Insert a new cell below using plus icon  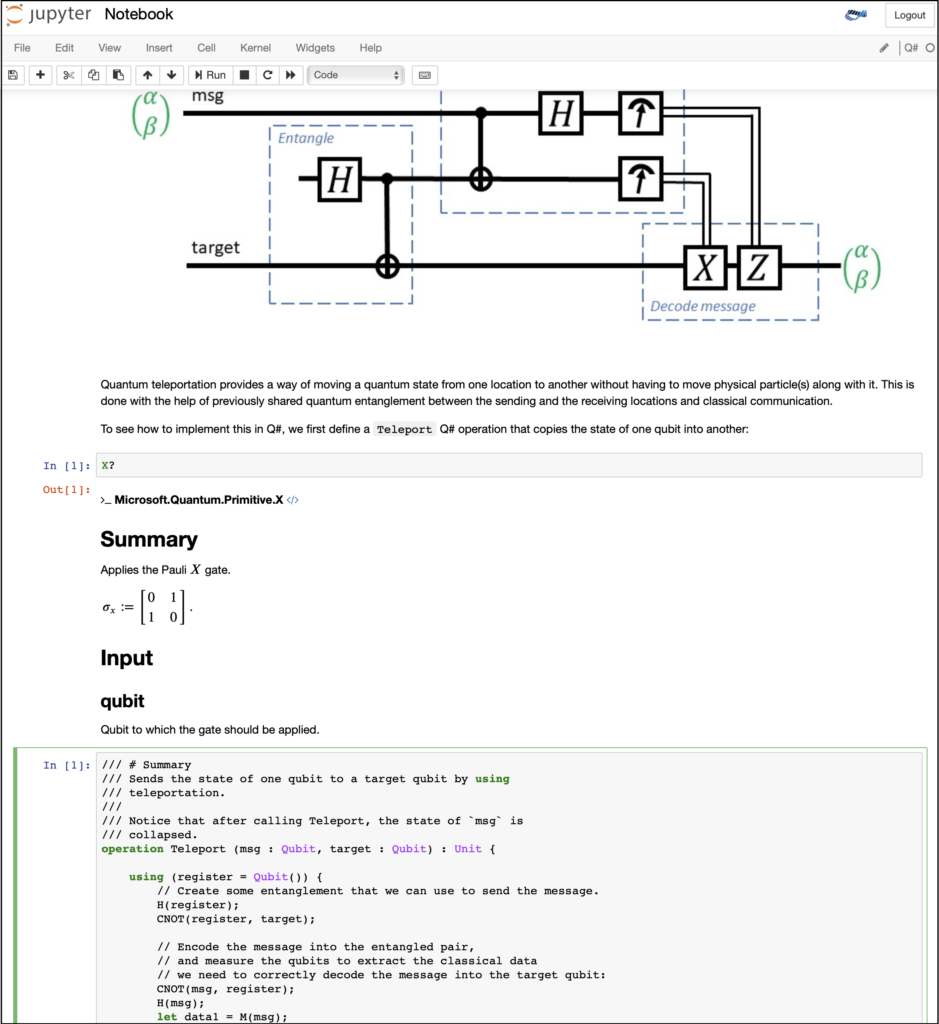tap(40, 75)
